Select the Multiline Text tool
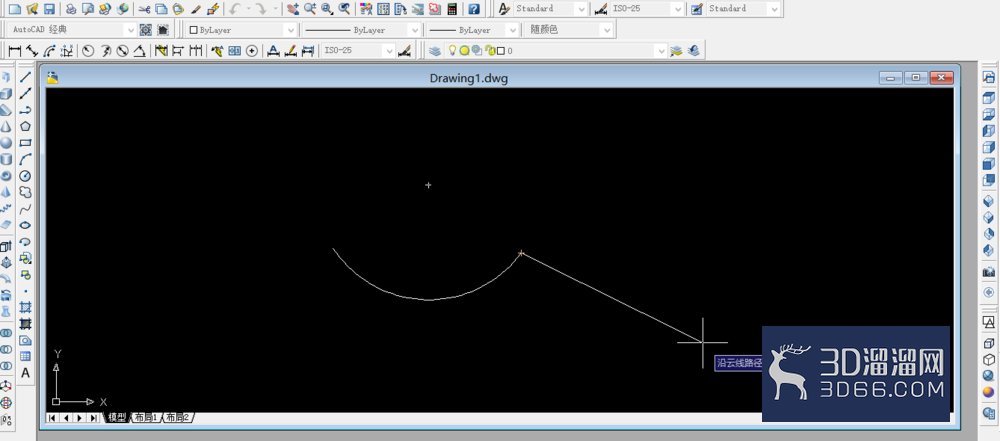1000x441 pixels. point(26,373)
